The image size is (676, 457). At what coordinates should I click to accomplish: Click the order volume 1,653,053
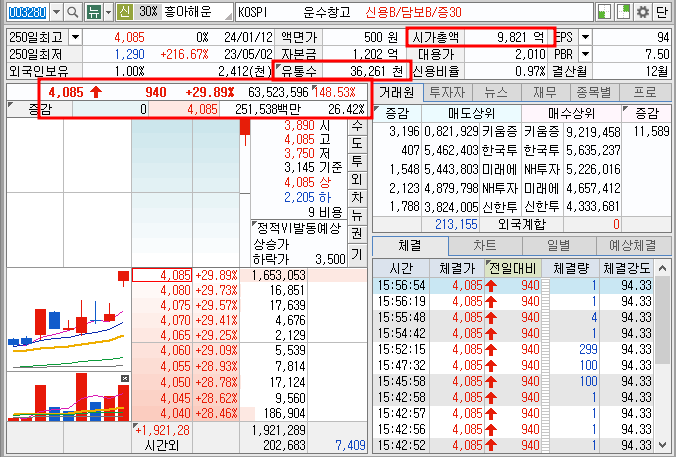point(279,275)
